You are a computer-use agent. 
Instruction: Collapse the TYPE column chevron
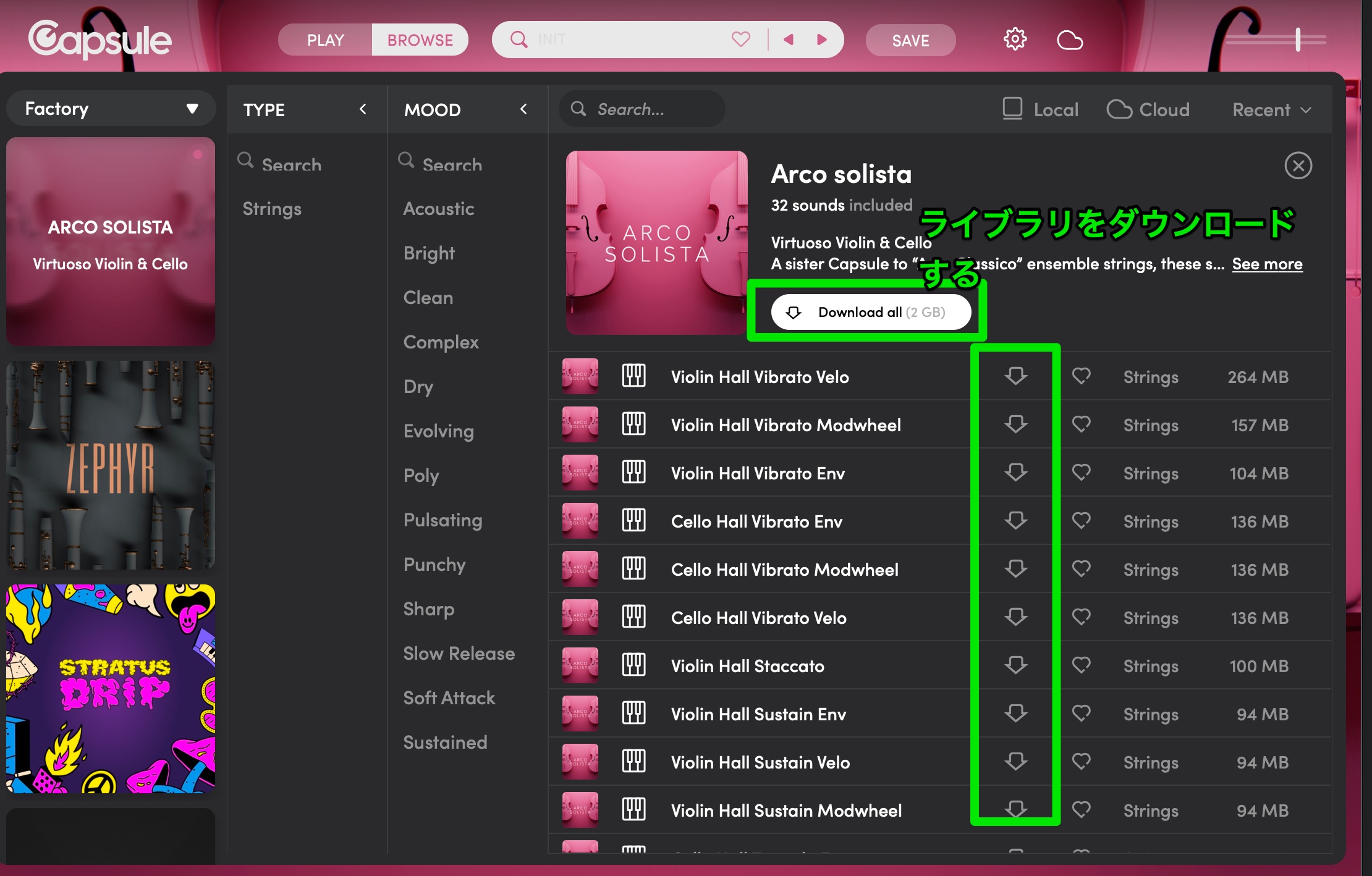click(363, 109)
